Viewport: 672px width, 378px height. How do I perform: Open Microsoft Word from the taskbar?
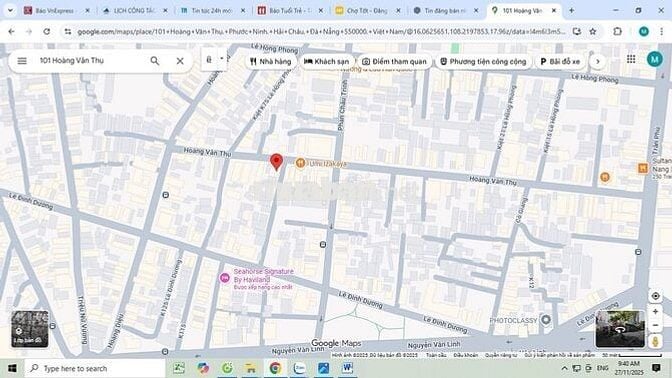(347, 368)
